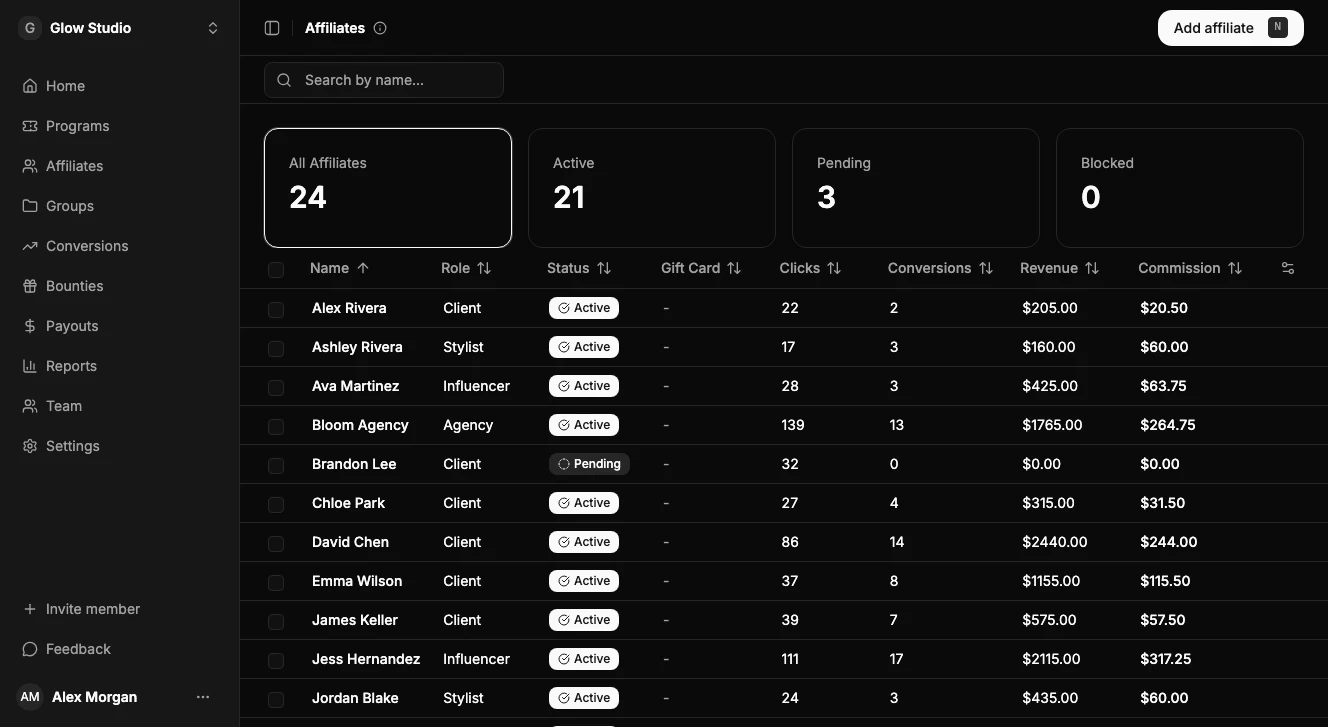Viewport: 1328px width, 727px height.
Task: Open the column customization icon
Action: [x=1287, y=268]
